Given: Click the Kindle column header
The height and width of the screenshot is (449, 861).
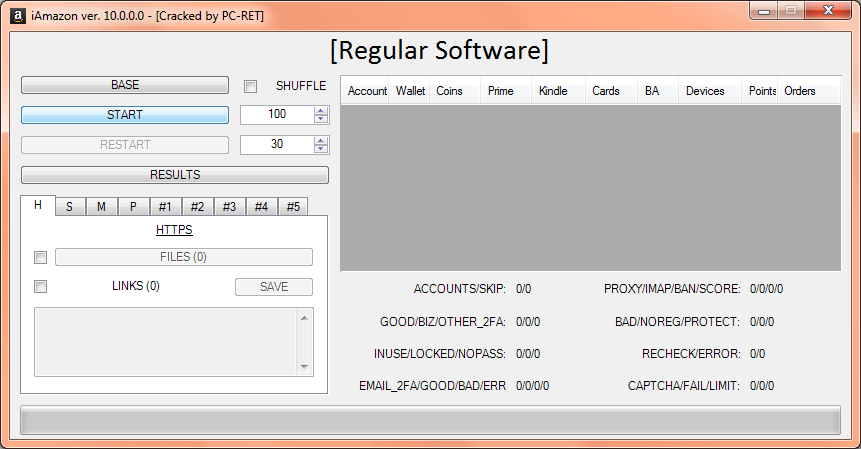Looking at the screenshot, I should [x=558, y=91].
